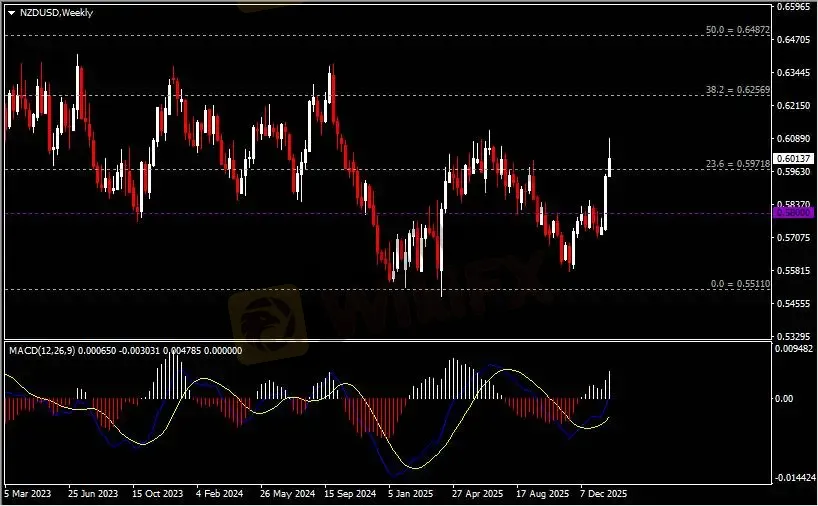Select the 0.0 = 0.55110 Fibonacci label
The width and height of the screenshot is (818, 506).
pyautogui.click(x=739, y=284)
